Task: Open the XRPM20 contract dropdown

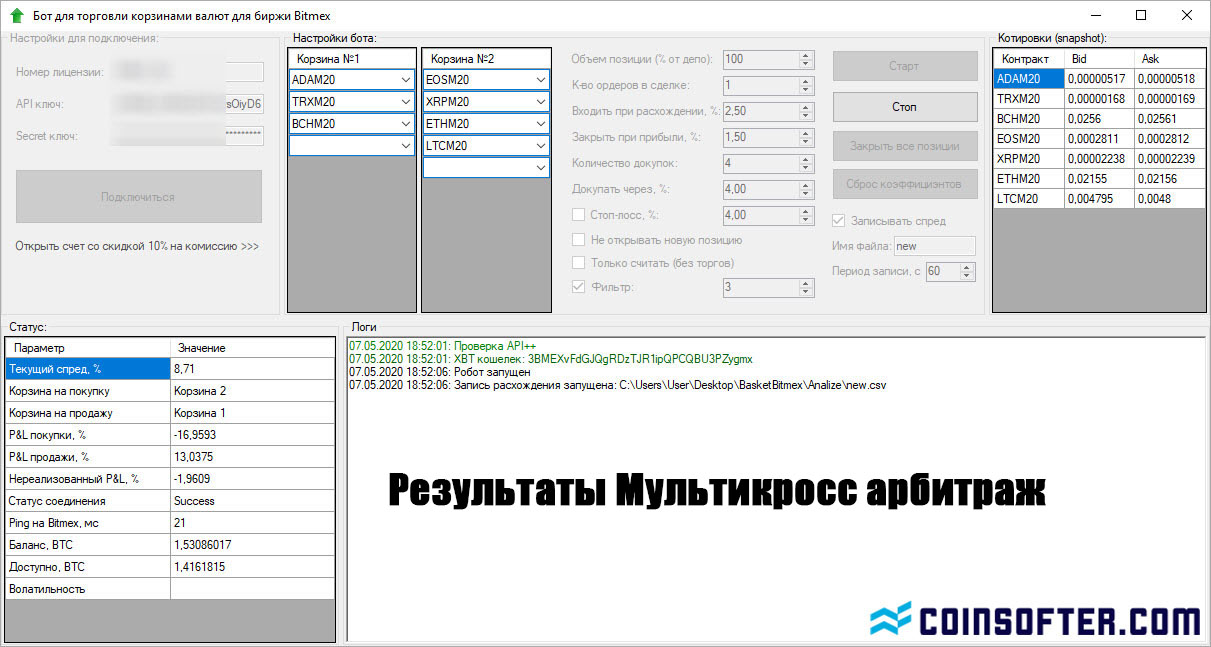Action: [x=540, y=102]
